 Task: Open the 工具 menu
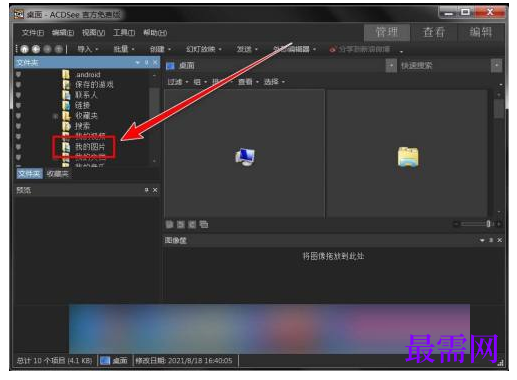tap(124, 33)
